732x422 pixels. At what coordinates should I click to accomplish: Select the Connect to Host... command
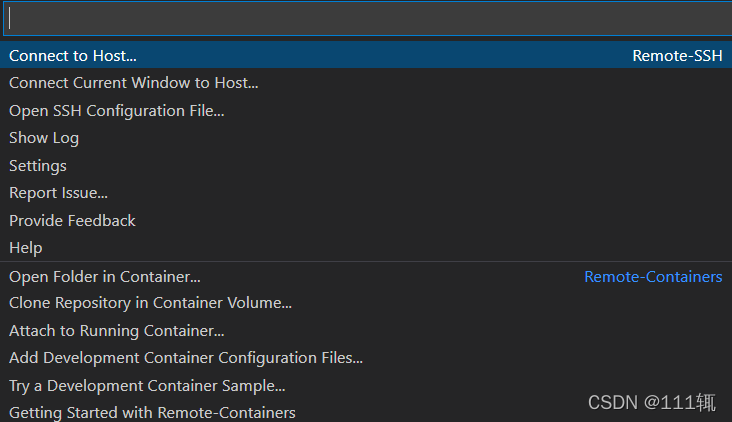[366, 55]
